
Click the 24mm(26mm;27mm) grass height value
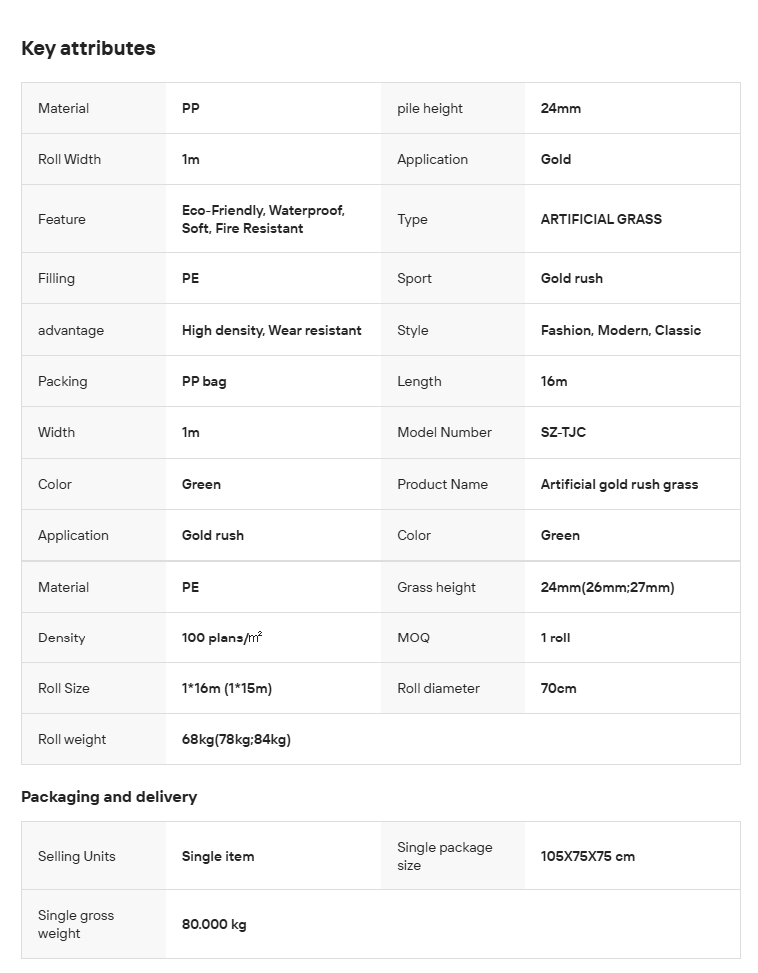click(x=607, y=587)
